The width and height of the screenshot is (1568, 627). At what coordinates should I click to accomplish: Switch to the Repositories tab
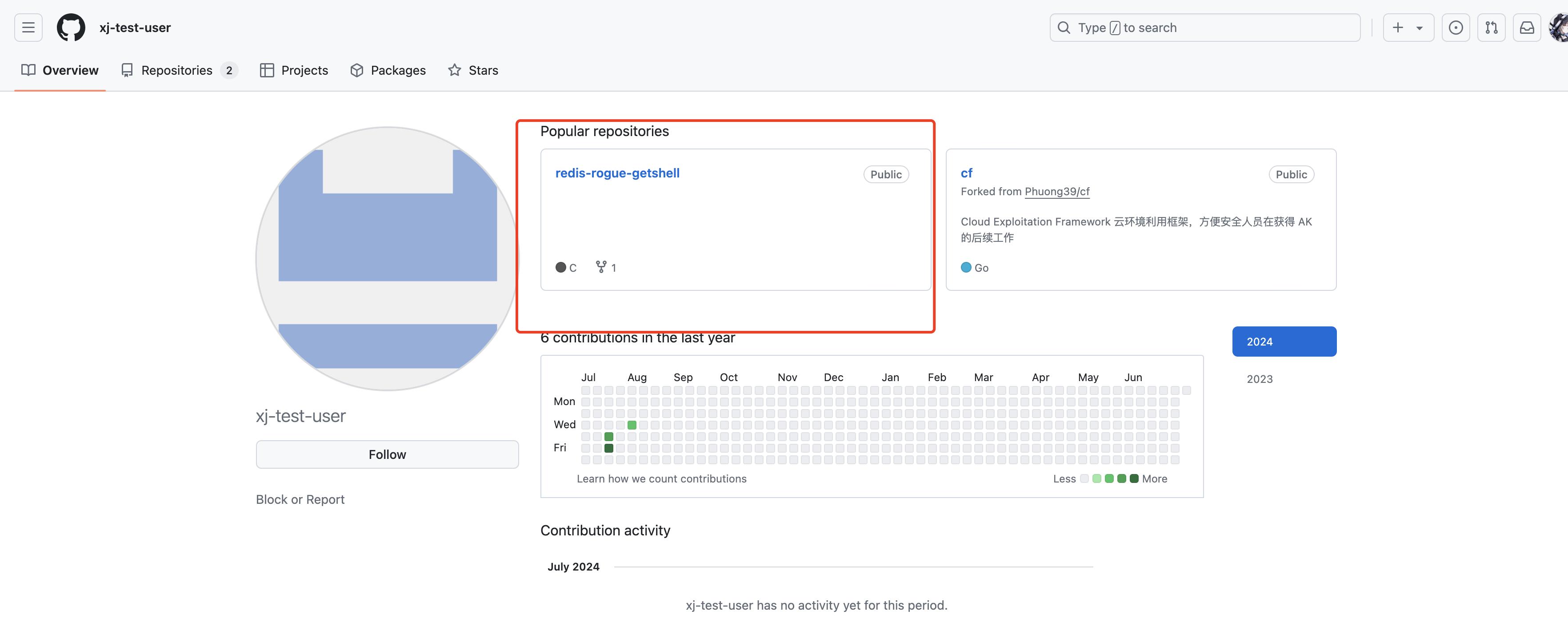tap(176, 70)
